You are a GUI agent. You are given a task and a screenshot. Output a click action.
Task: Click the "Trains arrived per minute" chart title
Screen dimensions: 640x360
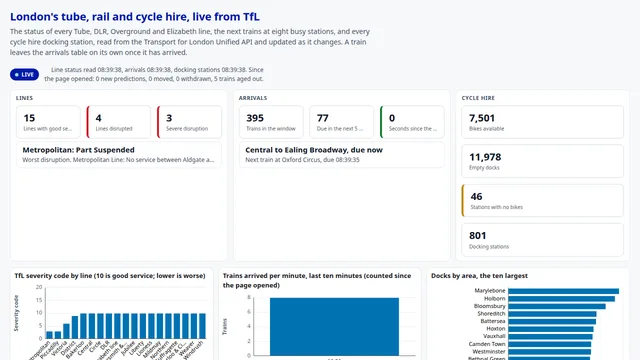coord(317,280)
